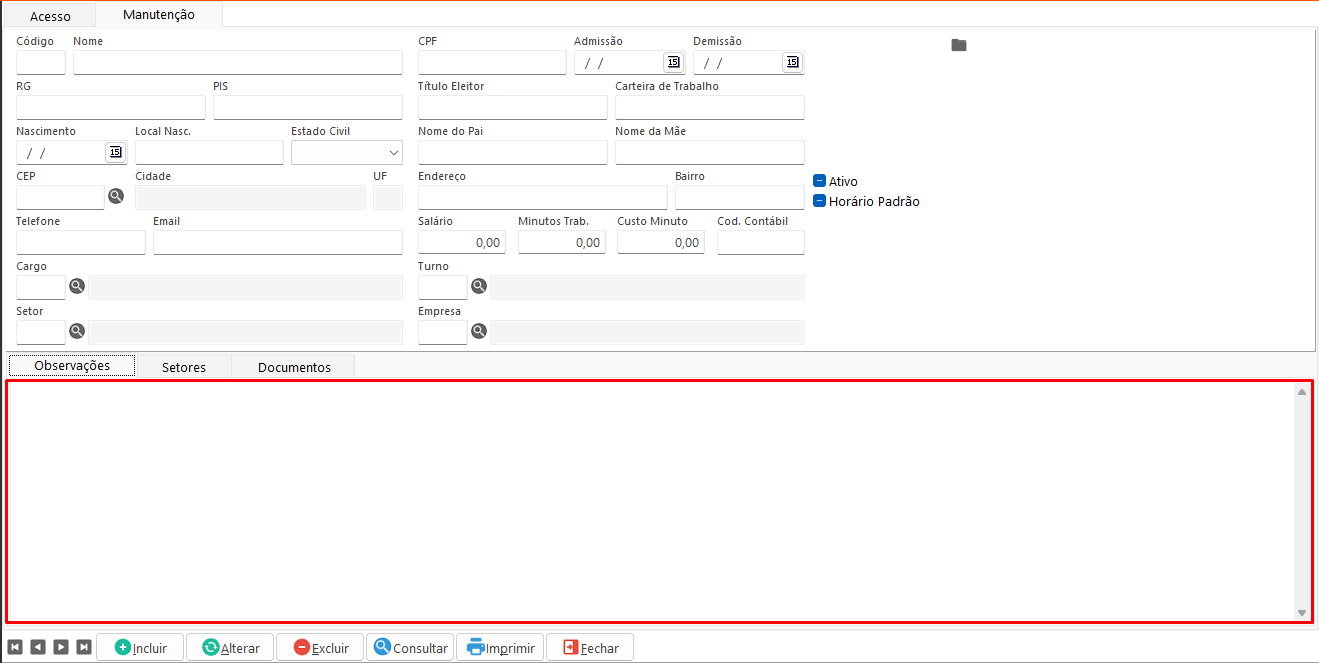This screenshot has height=663, width=1319.
Task: Open the Nascimento date calendar picker
Action: (x=115, y=152)
